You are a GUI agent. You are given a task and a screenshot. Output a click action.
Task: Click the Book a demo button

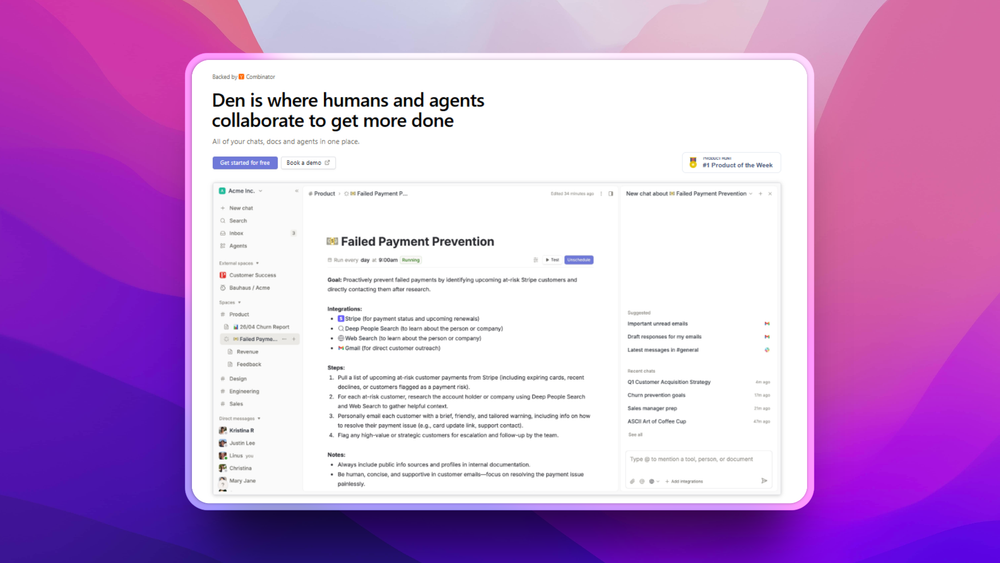click(x=308, y=163)
